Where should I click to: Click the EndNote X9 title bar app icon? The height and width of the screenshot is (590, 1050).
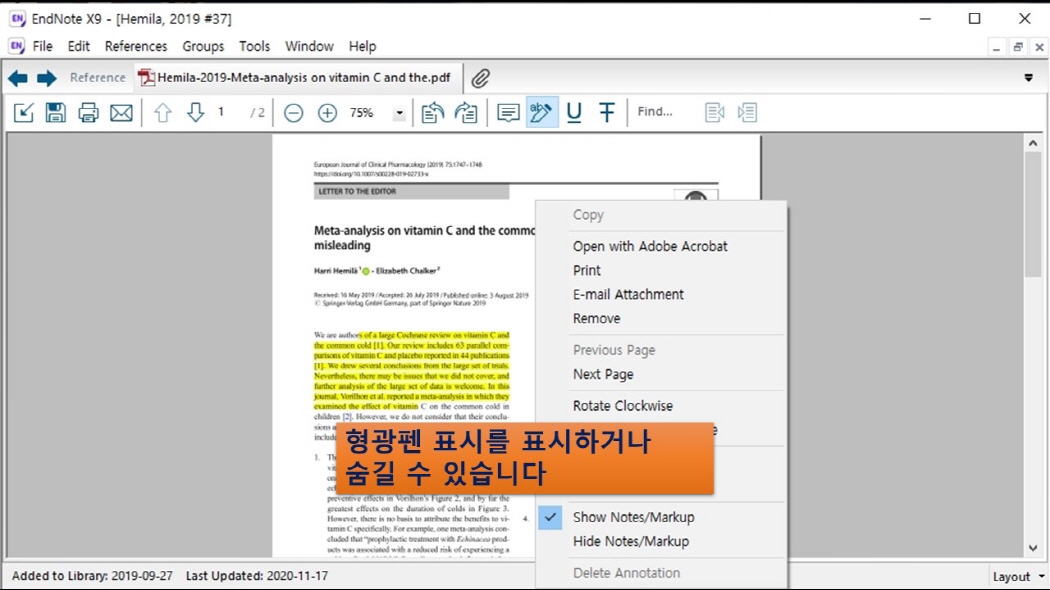[x=17, y=19]
